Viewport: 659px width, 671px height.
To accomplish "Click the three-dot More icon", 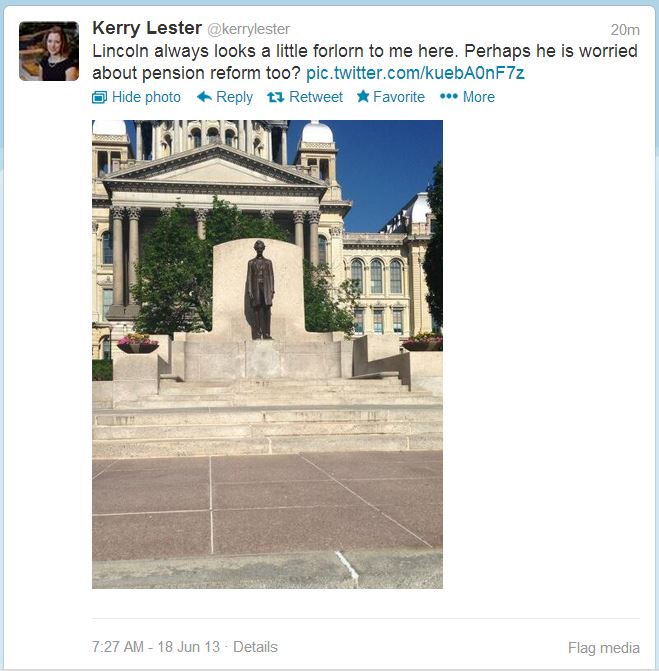I will (x=448, y=96).
